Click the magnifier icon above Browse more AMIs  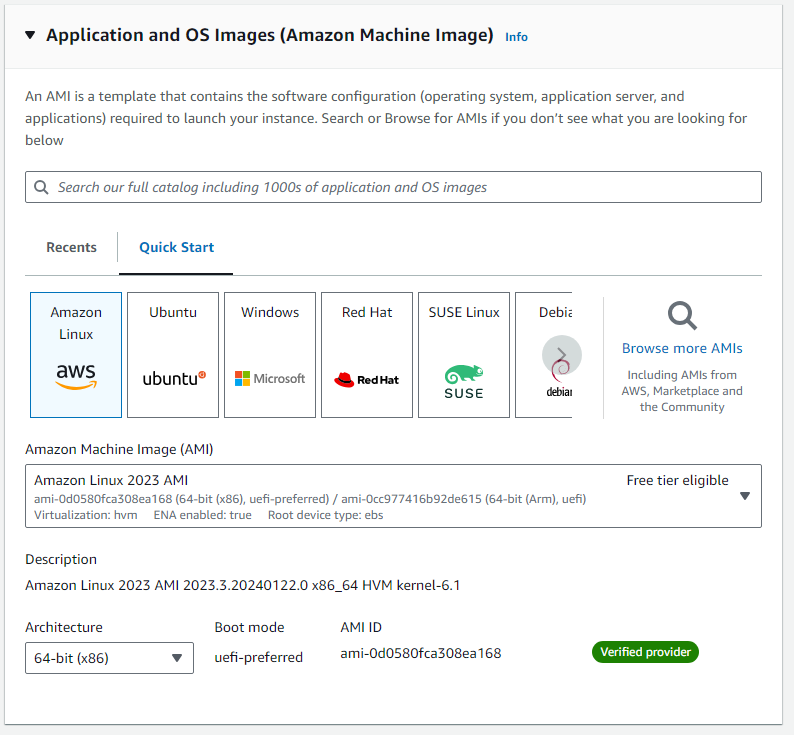coord(682,316)
